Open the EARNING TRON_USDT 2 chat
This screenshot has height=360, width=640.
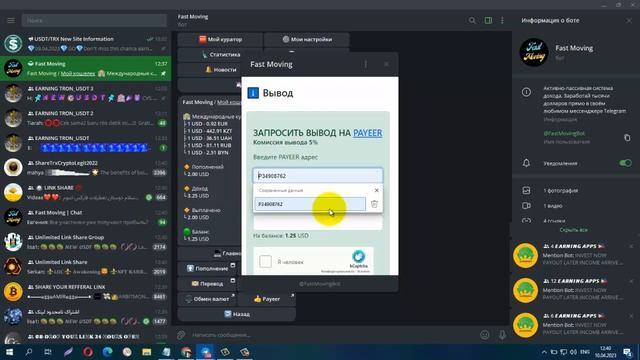[x=86, y=118]
